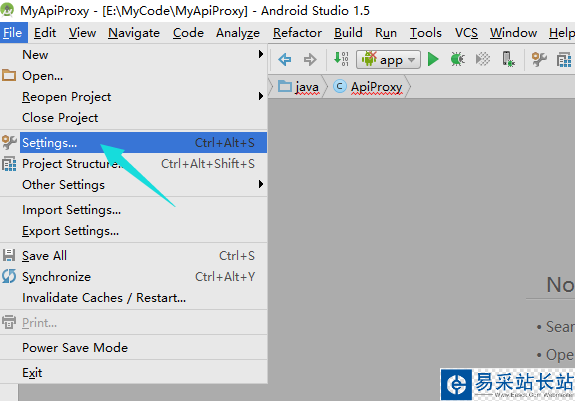Open the Build menu
The width and height of the screenshot is (575, 401).
coord(348,33)
